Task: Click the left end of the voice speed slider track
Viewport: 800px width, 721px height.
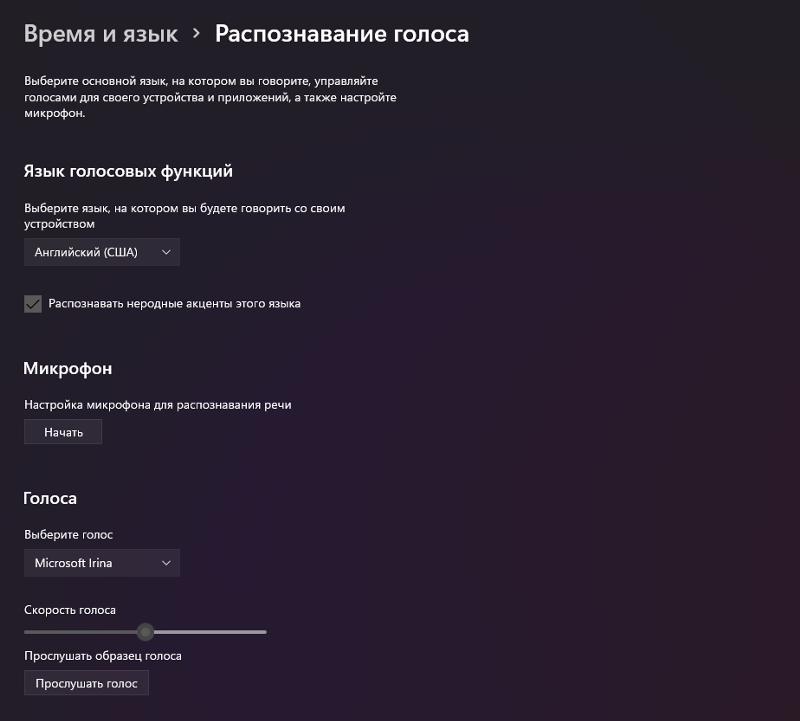Action: coord(28,632)
